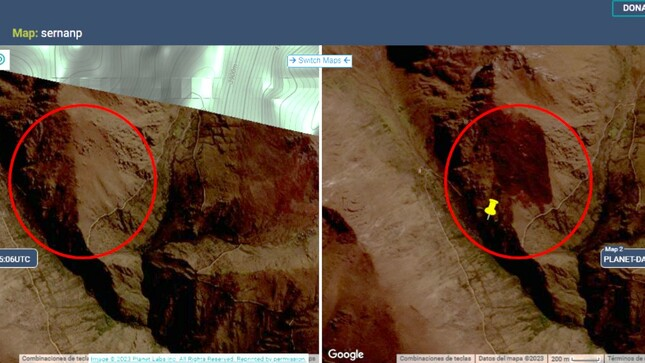Click the 5:06UTC time label
Image resolution: width=645 pixels, height=363 pixels.
tap(19, 259)
